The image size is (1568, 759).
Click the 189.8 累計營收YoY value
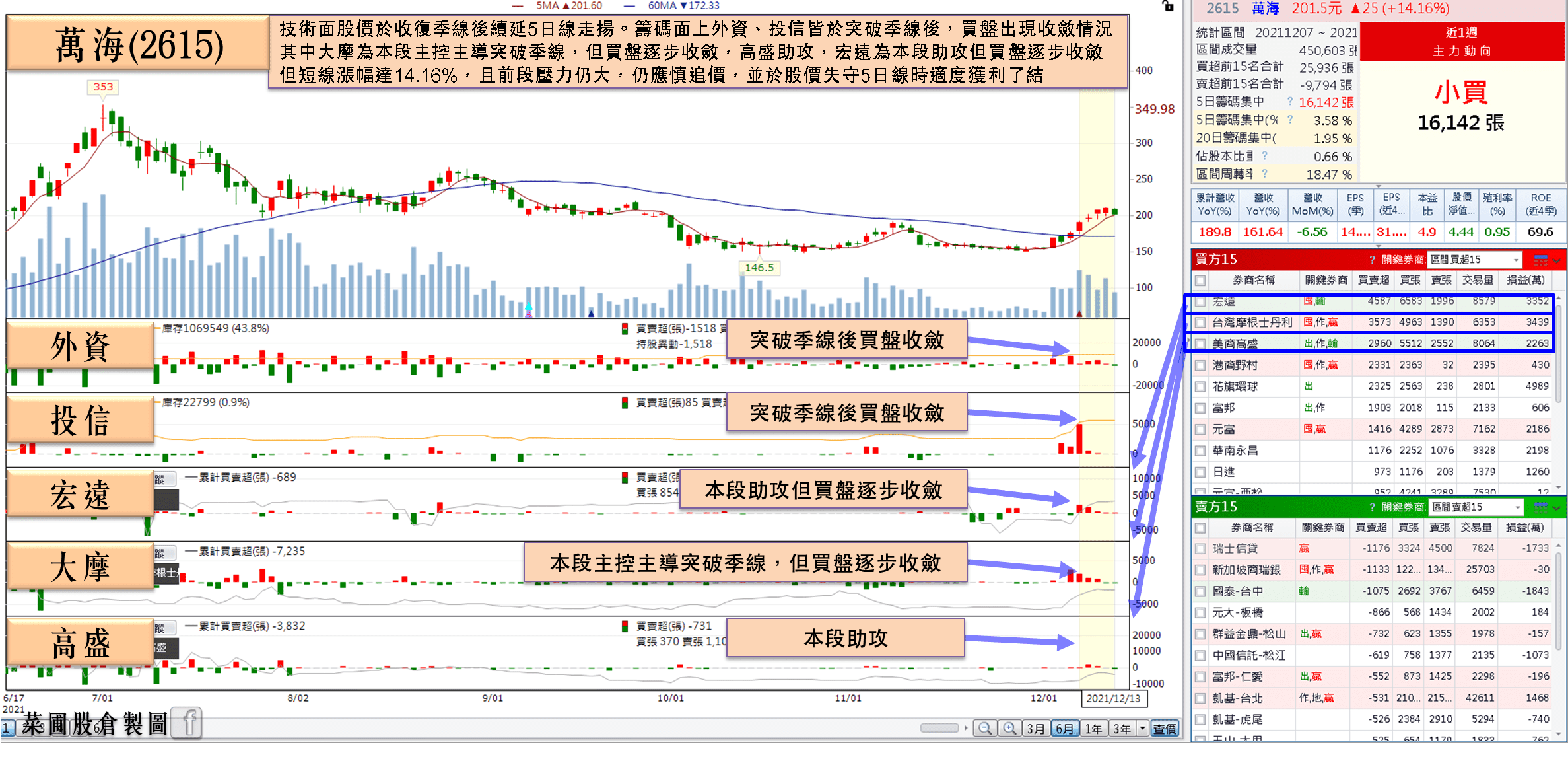coord(1215,232)
